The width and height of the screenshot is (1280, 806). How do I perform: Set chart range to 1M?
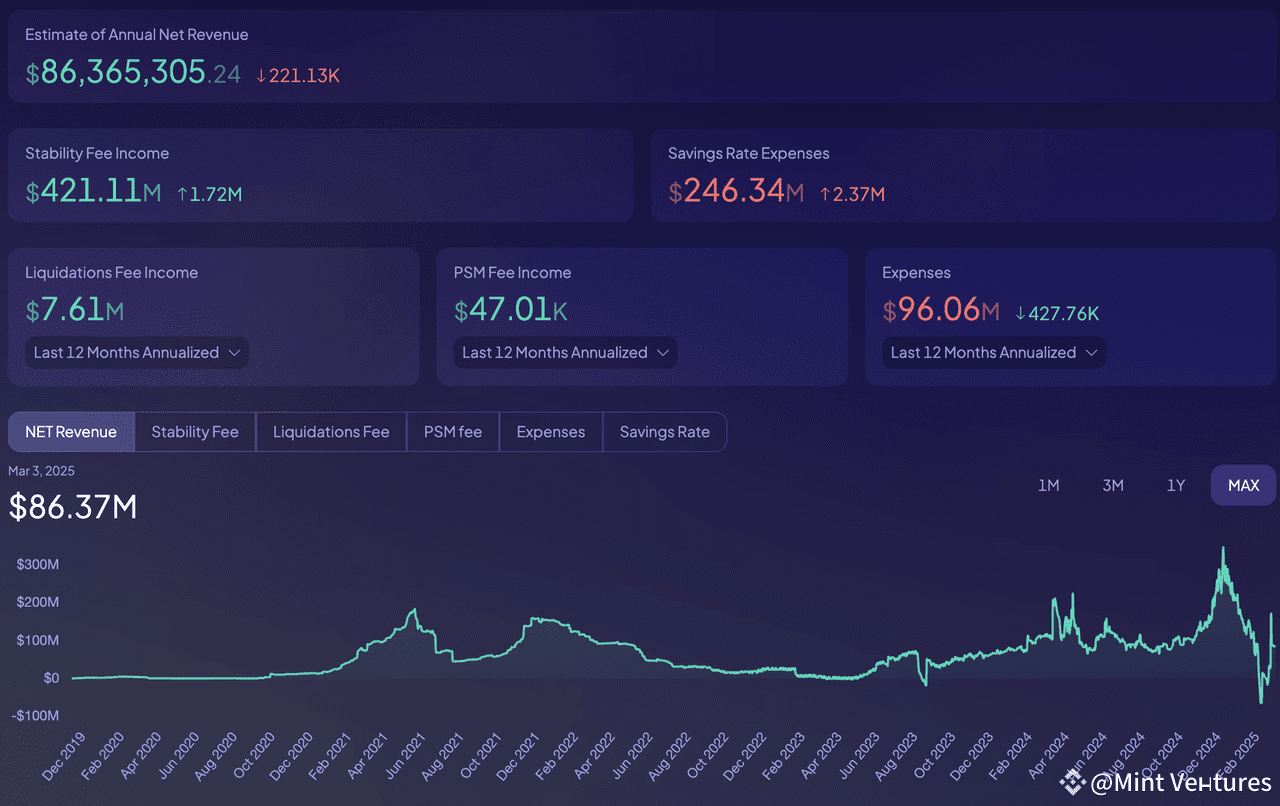click(x=1048, y=485)
